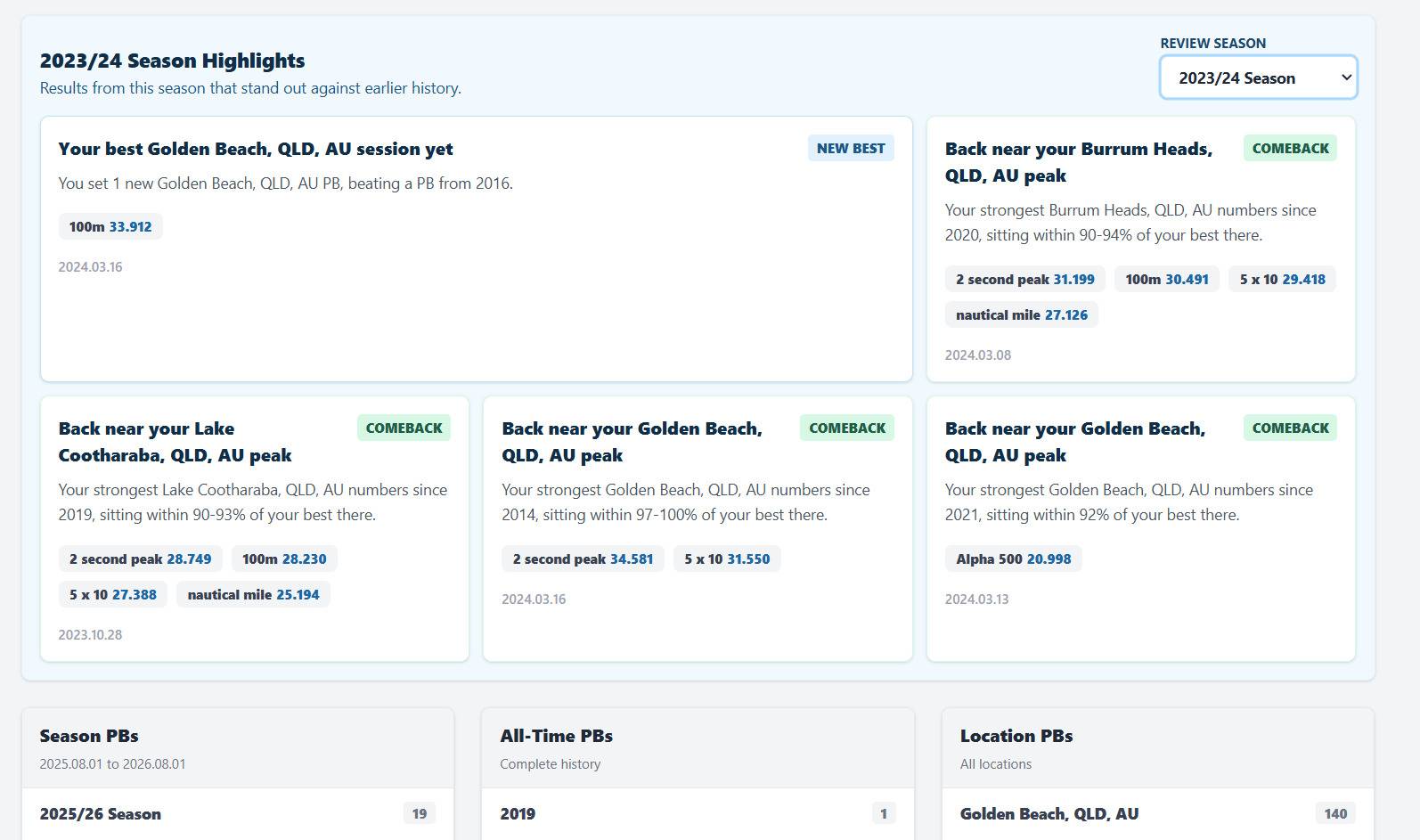Click the date 2024.03.08
This screenshot has height=840, width=1420.
click(x=978, y=355)
